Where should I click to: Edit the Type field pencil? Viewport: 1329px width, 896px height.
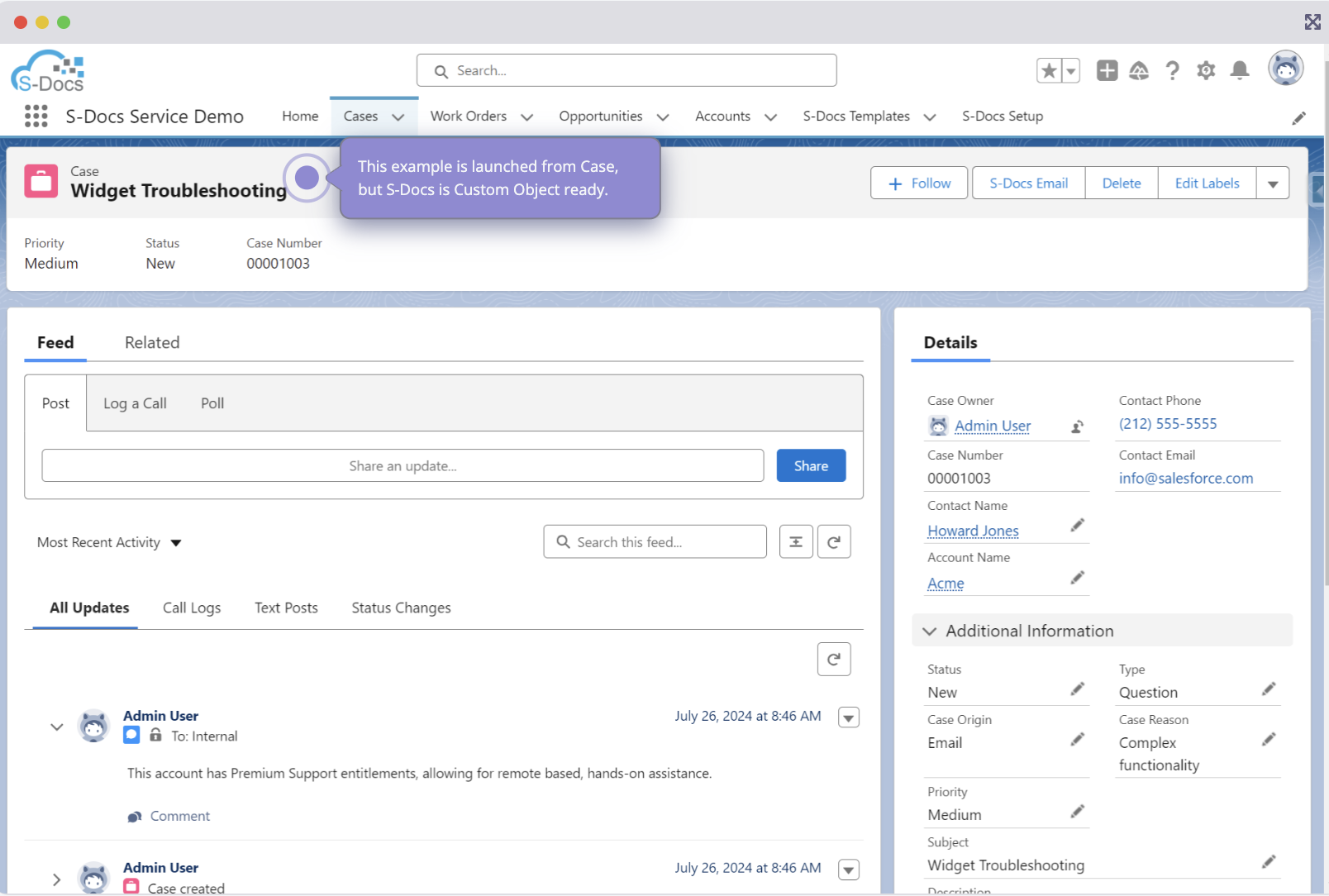pos(1269,689)
